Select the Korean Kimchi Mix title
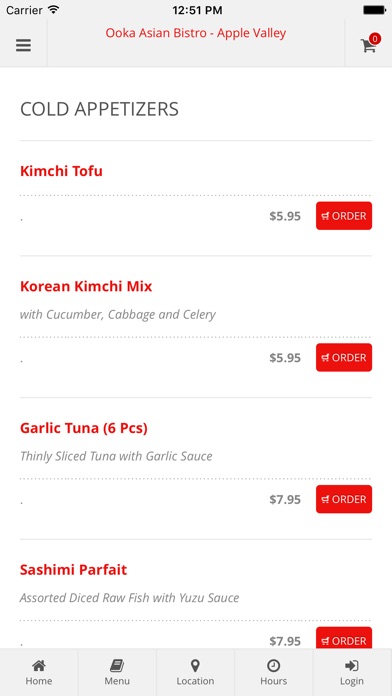 point(86,286)
